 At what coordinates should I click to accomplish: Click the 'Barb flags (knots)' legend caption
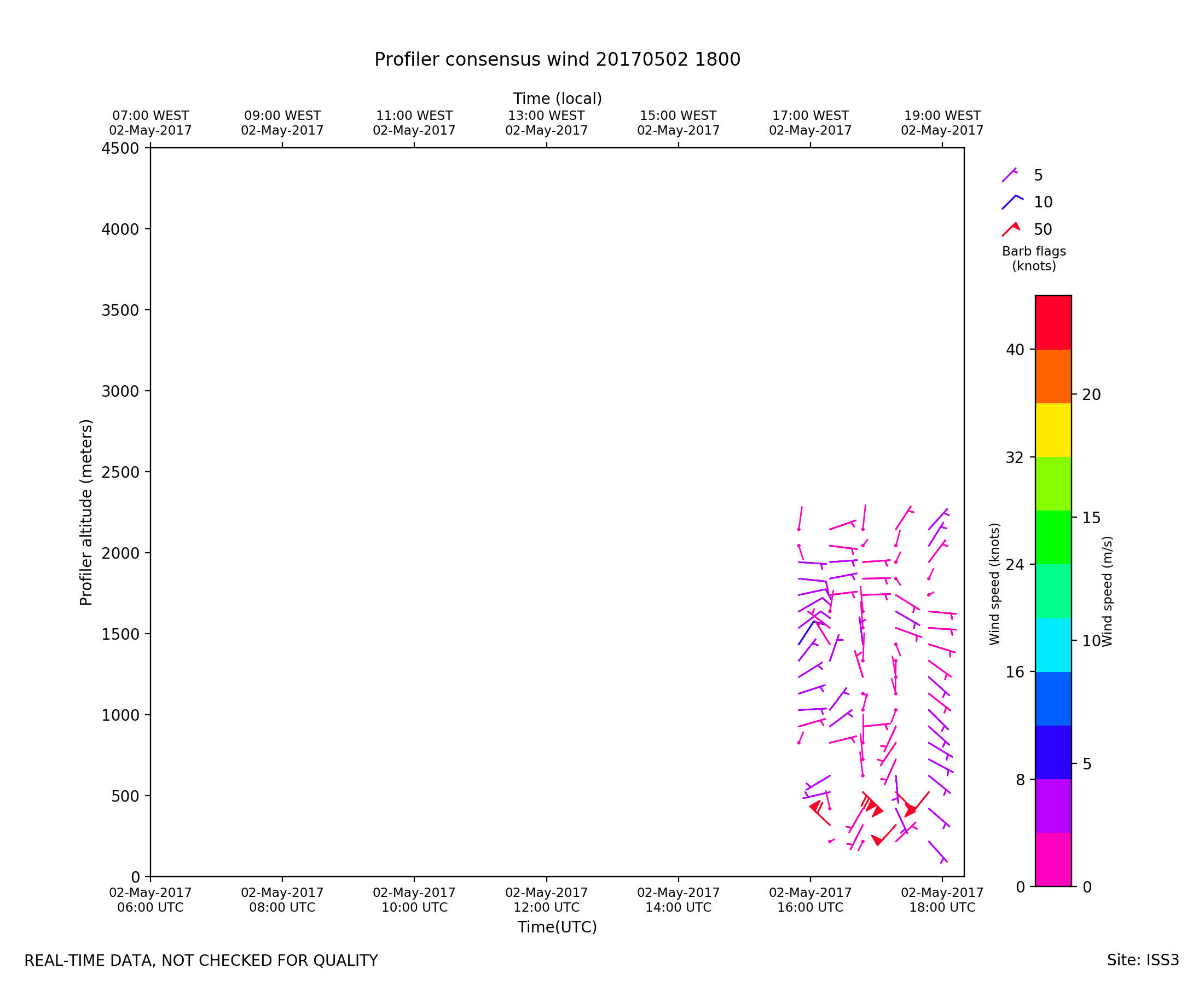[x=1034, y=259]
